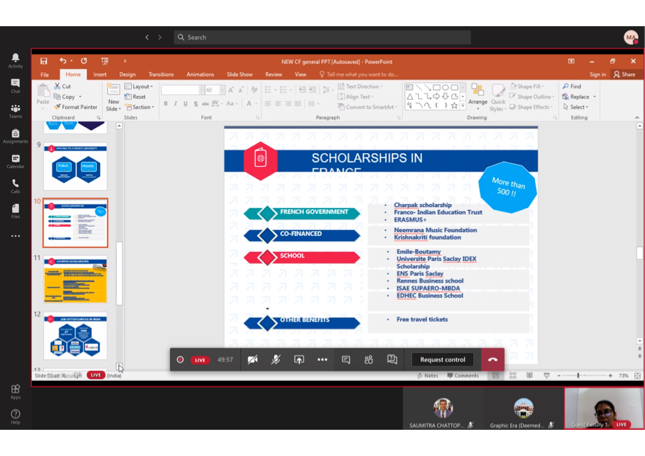Expand the Section dropdown in Slides group
The width and height of the screenshot is (645, 456).
pos(141,107)
